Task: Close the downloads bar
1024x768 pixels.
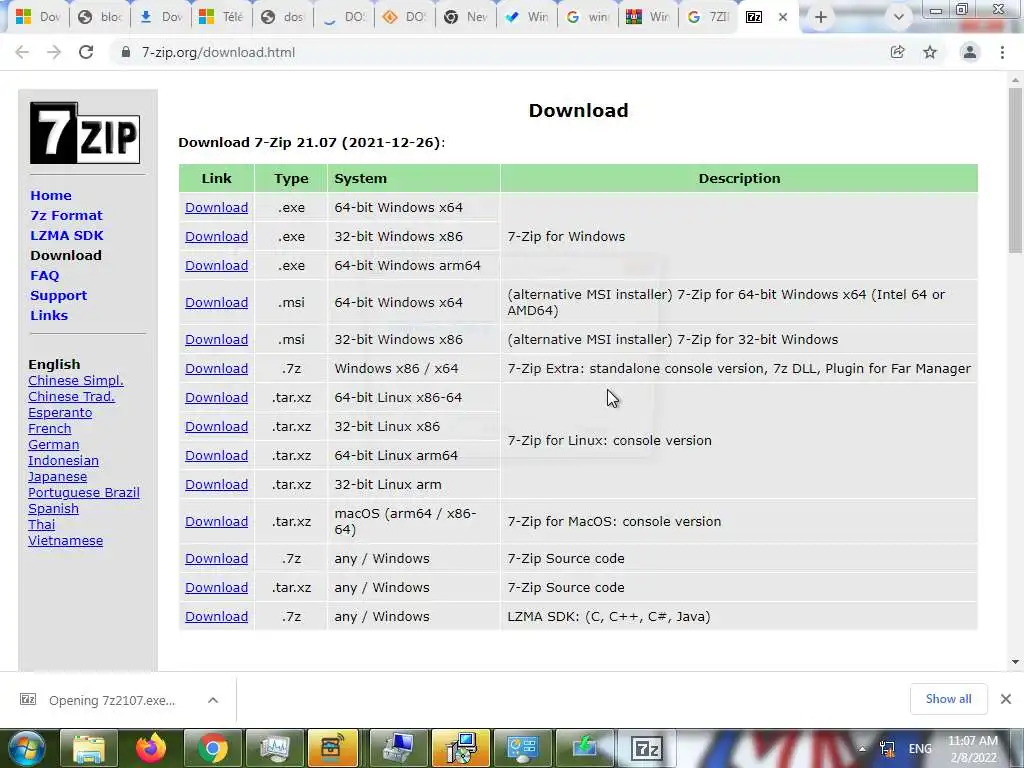Action: [x=1006, y=699]
